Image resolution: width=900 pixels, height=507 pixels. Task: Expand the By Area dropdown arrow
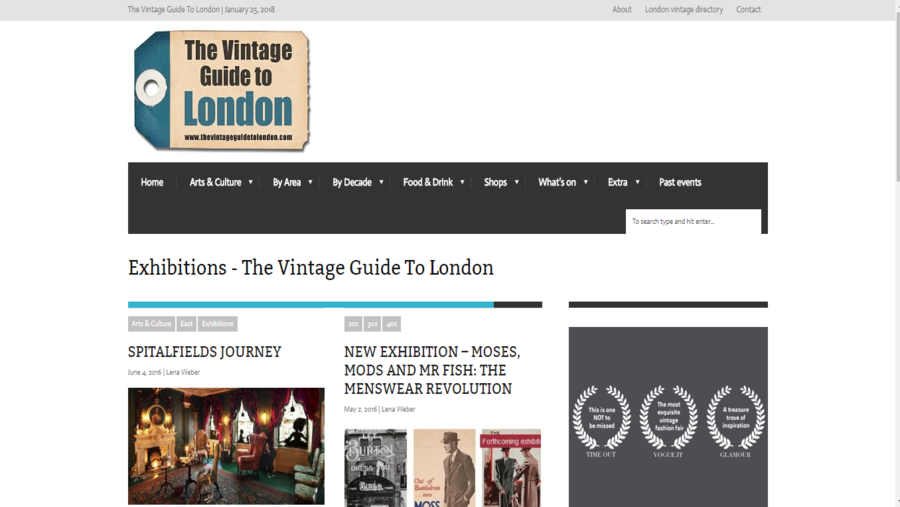click(310, 182)
